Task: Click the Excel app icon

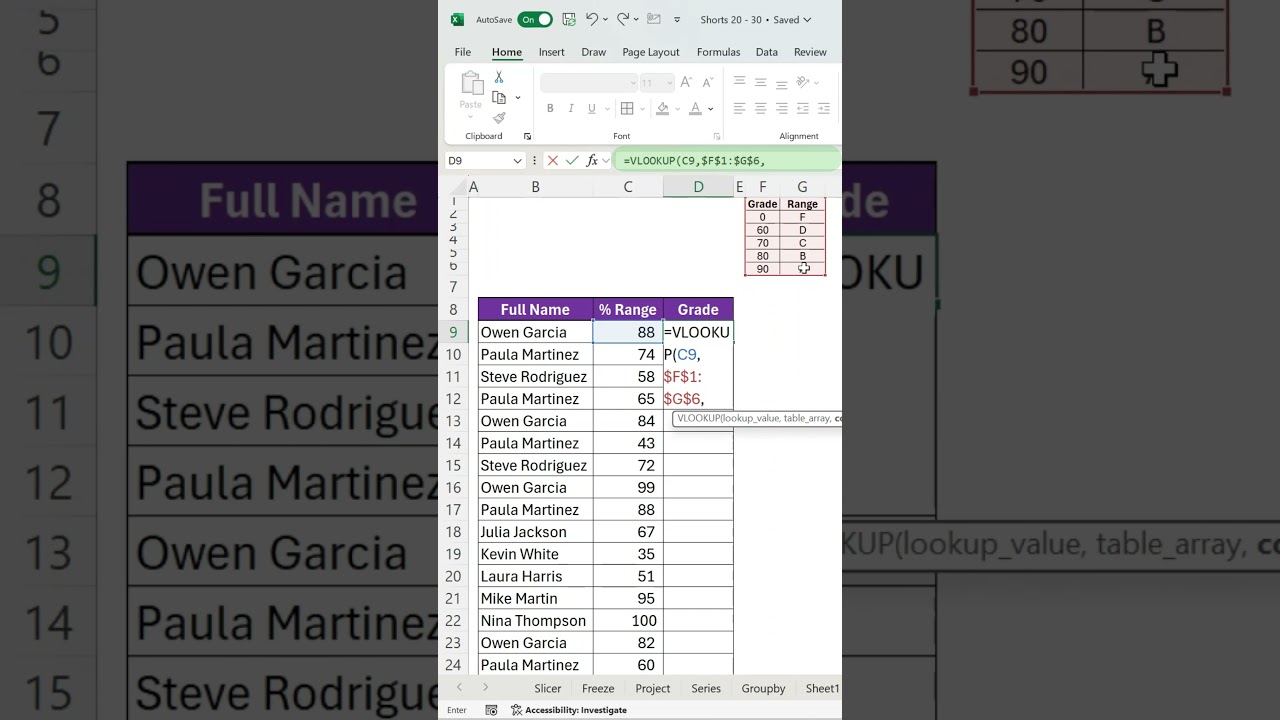Action: (x=457, y=19)
